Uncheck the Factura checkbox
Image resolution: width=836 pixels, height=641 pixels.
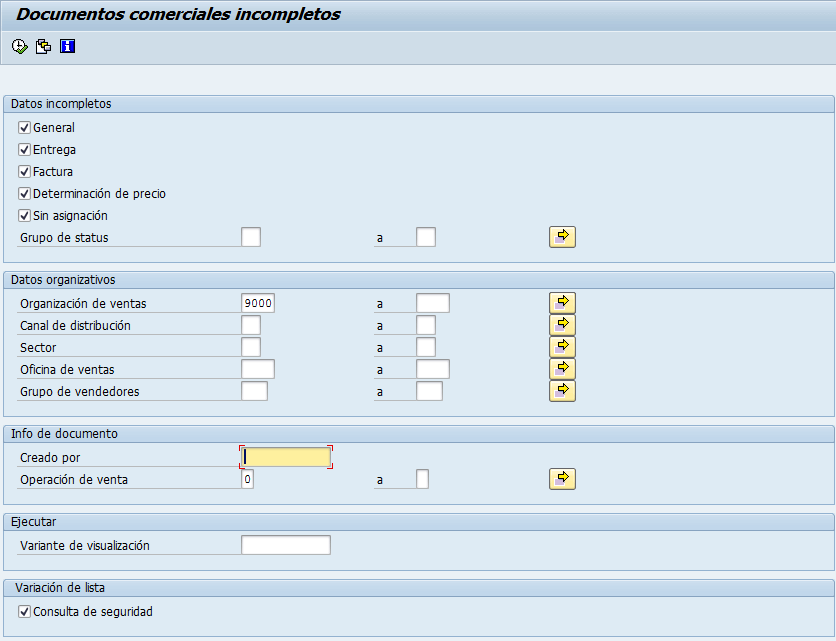tap(24, 171)
